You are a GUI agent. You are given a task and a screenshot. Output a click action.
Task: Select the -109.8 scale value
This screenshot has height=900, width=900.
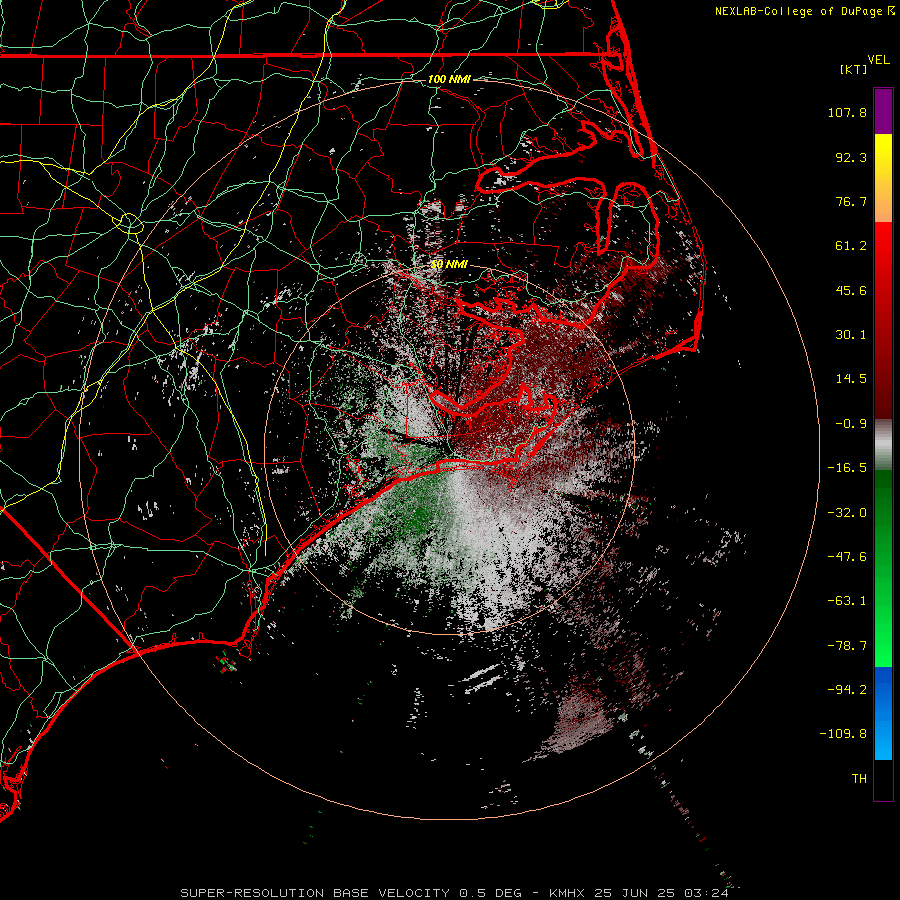click(843, 734)
